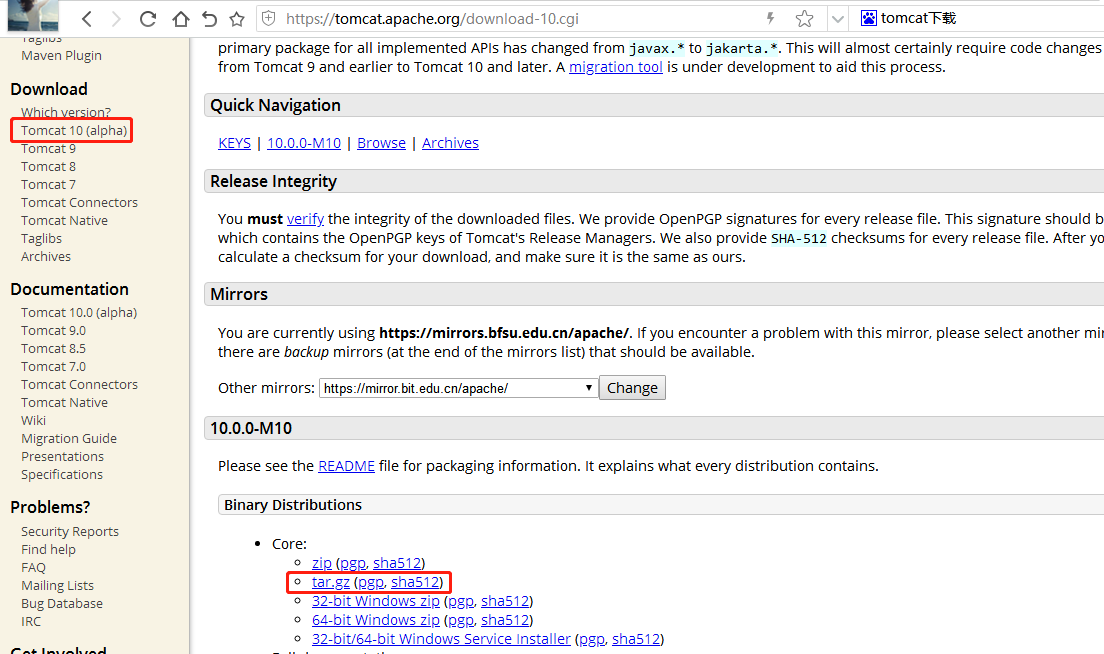Download the 64-bit Windows zip

click(376, 620)
